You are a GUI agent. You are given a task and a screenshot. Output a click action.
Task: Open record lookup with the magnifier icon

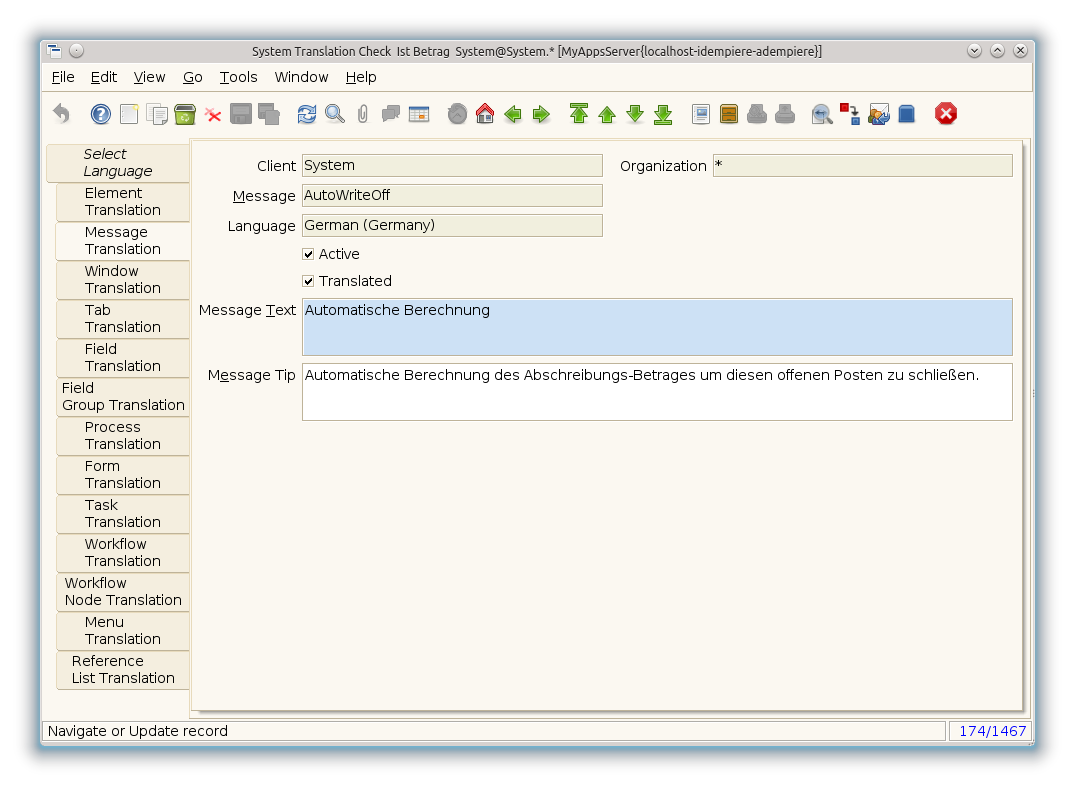pyautogui.click(x=335, y=114)
